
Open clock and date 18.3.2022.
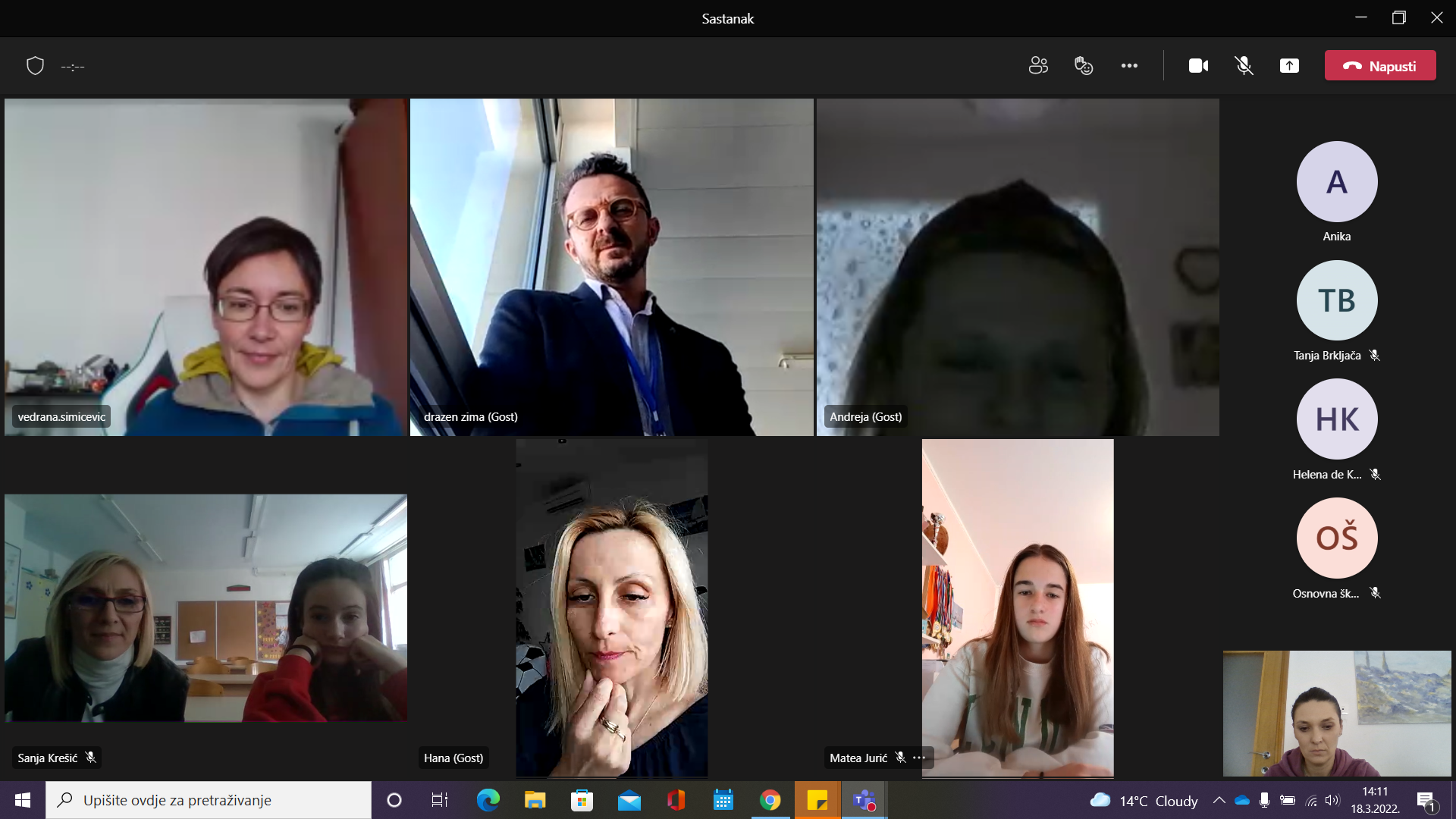(1375, 800)
